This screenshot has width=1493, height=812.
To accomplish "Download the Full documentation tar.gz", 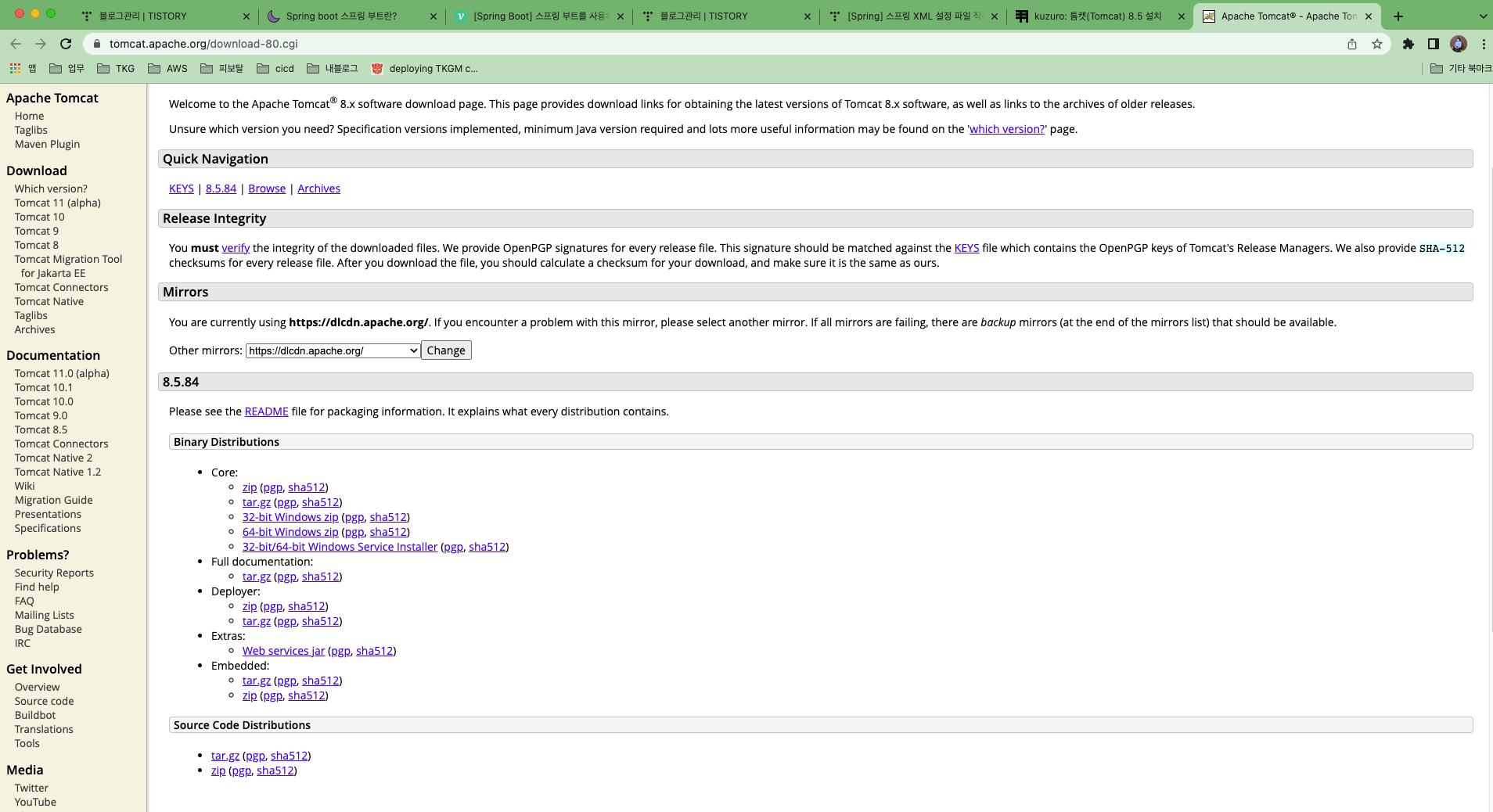I will pyautogui.click(x=257, y=577).
